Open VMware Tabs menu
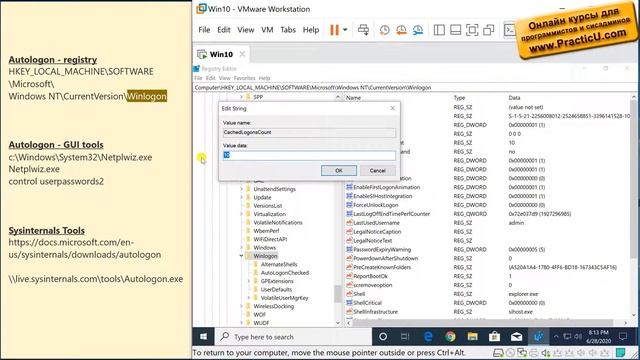The height and width of the screenshot is (360, 640). (x=288, y=30)
